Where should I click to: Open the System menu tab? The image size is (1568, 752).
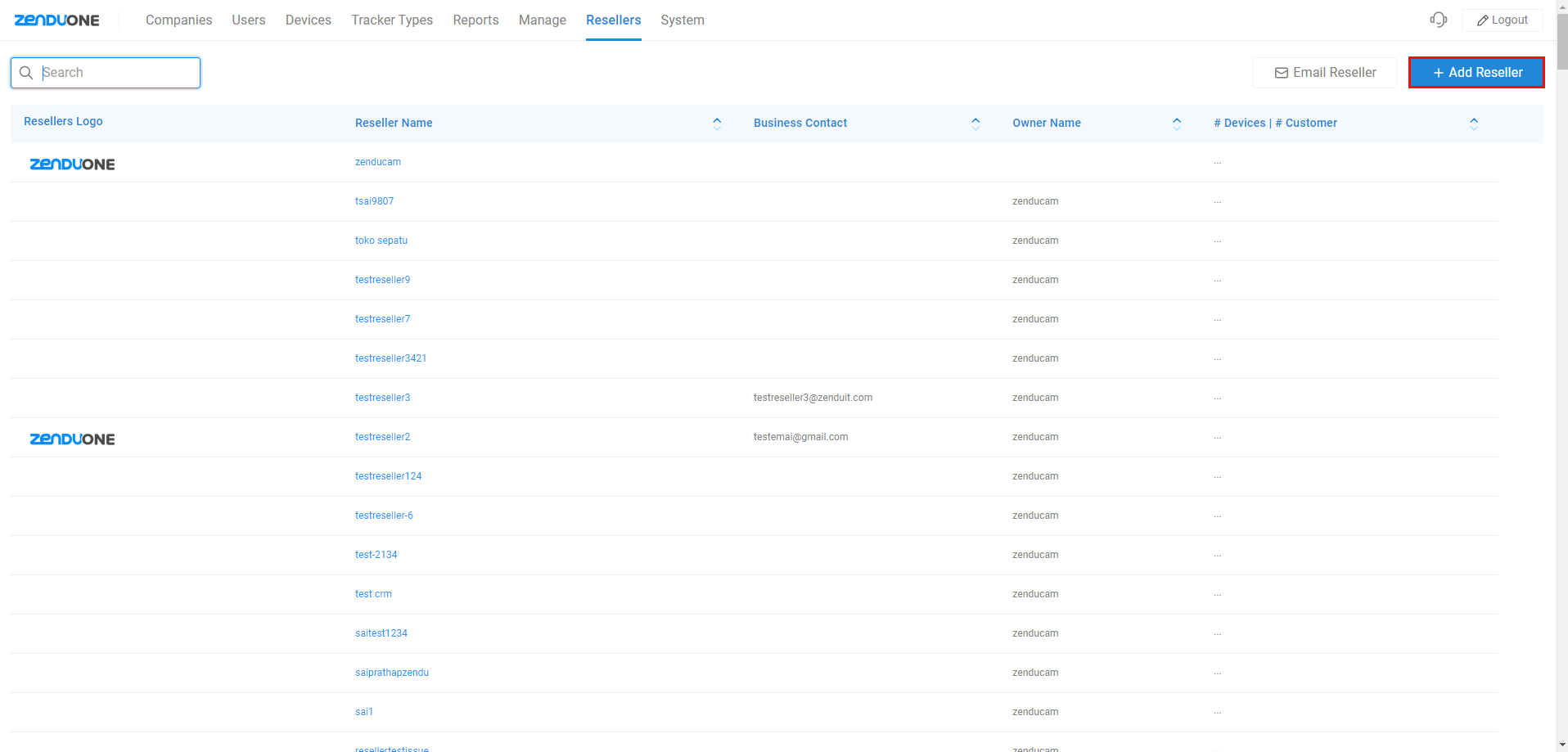point(682,20)
